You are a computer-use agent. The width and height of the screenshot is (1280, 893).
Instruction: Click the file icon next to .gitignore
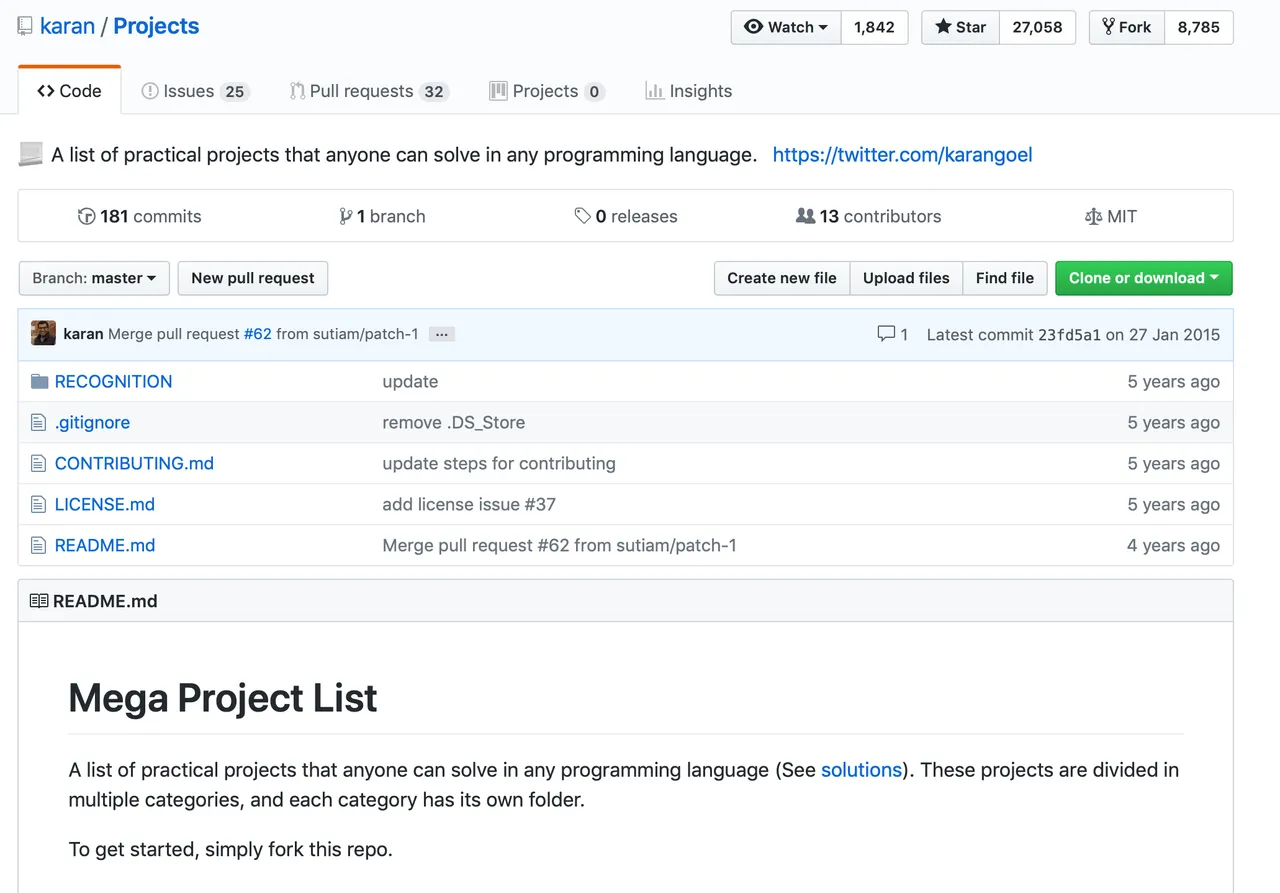38,423
